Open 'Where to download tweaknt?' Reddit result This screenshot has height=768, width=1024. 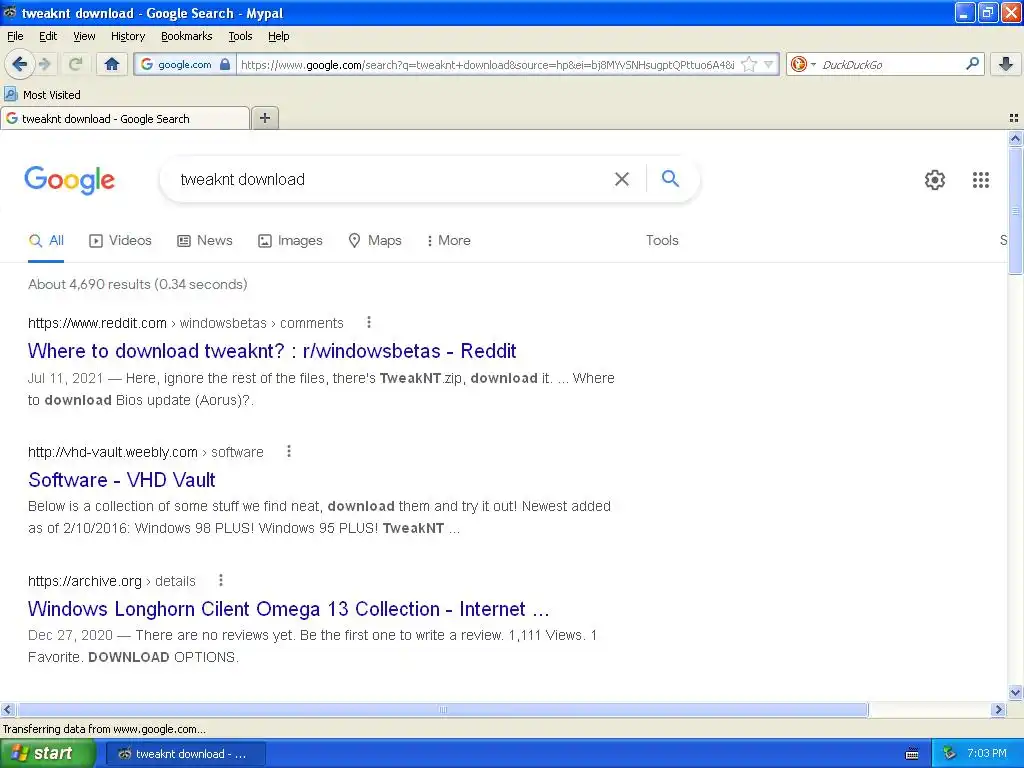click(x=272, y=351)
